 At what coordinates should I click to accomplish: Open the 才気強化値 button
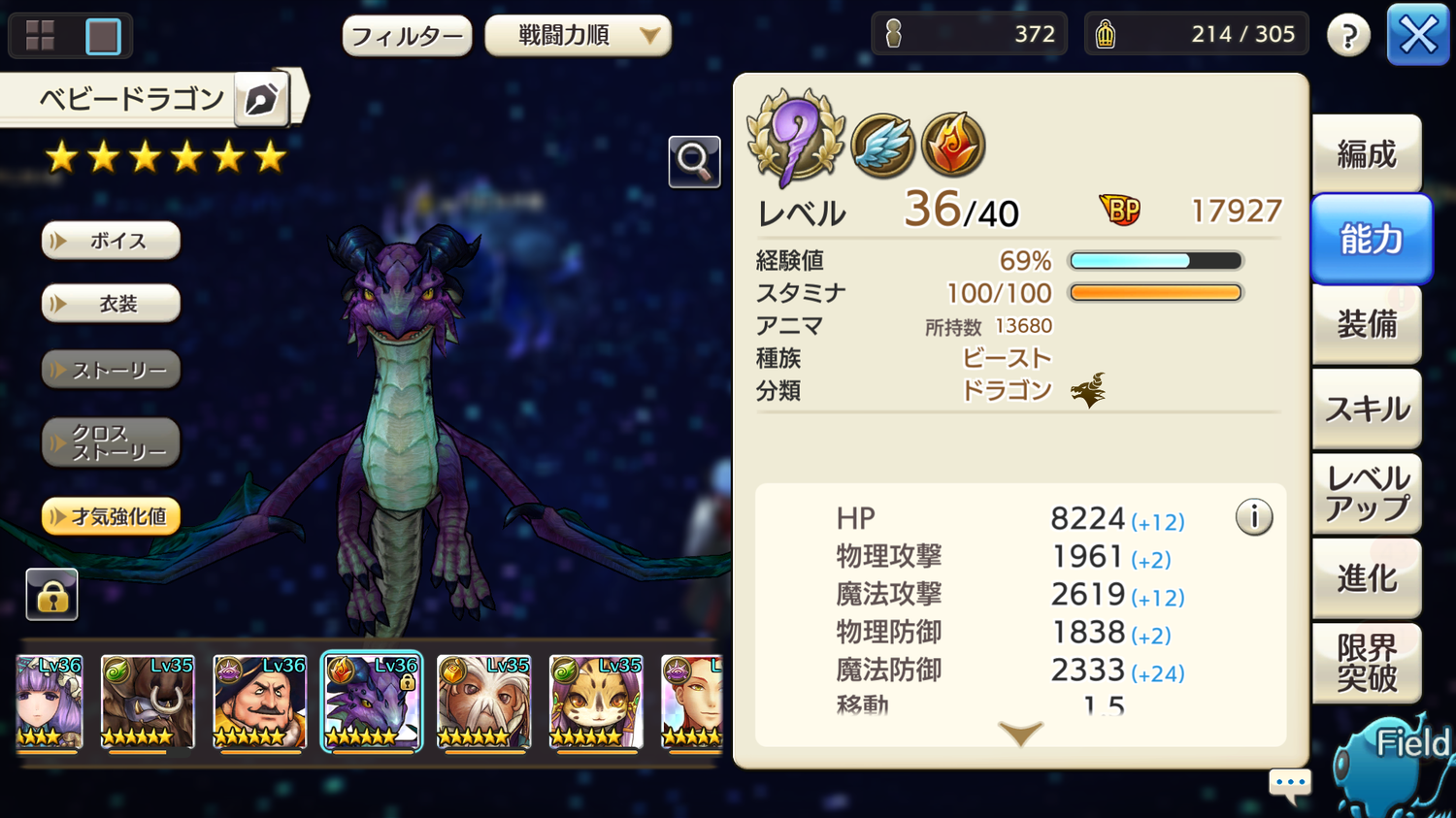tap(112, 516)
